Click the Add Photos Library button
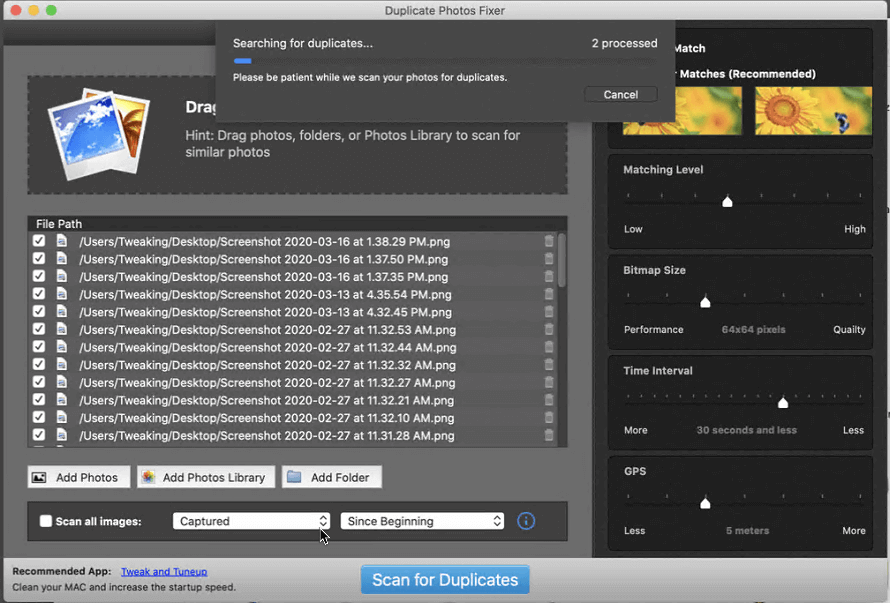The image size is (890, 603). pyautogui.click(x=205, y=477)
